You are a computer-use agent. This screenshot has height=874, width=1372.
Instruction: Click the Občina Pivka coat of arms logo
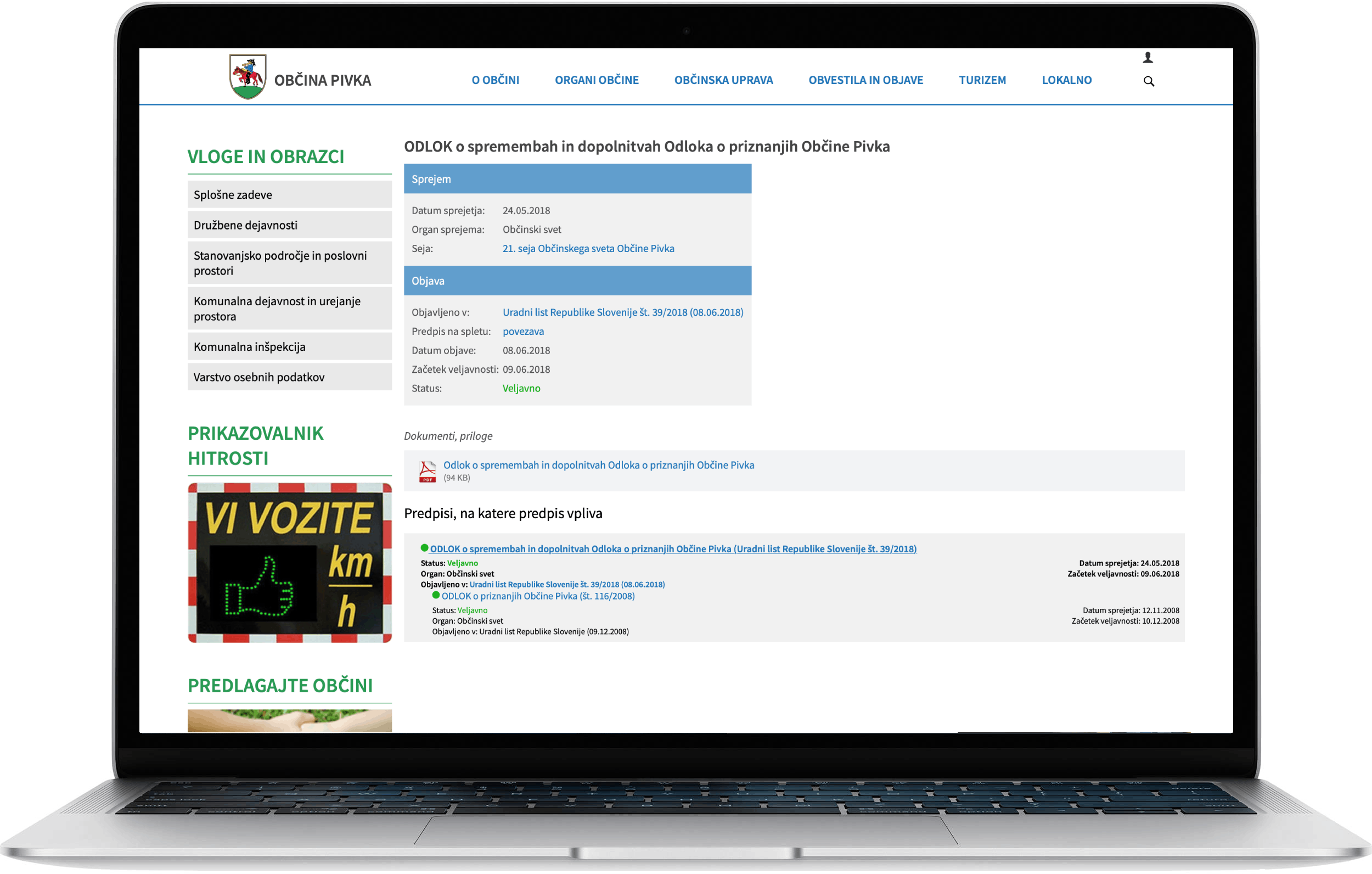pyautogui.click(x=248, y=77)
